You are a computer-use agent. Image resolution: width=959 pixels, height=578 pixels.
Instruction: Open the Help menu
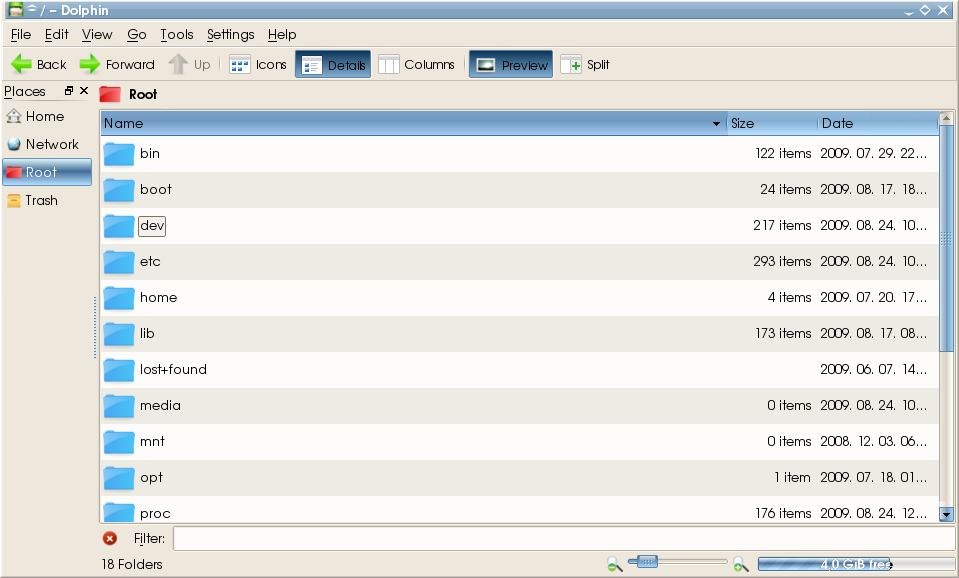282,35
